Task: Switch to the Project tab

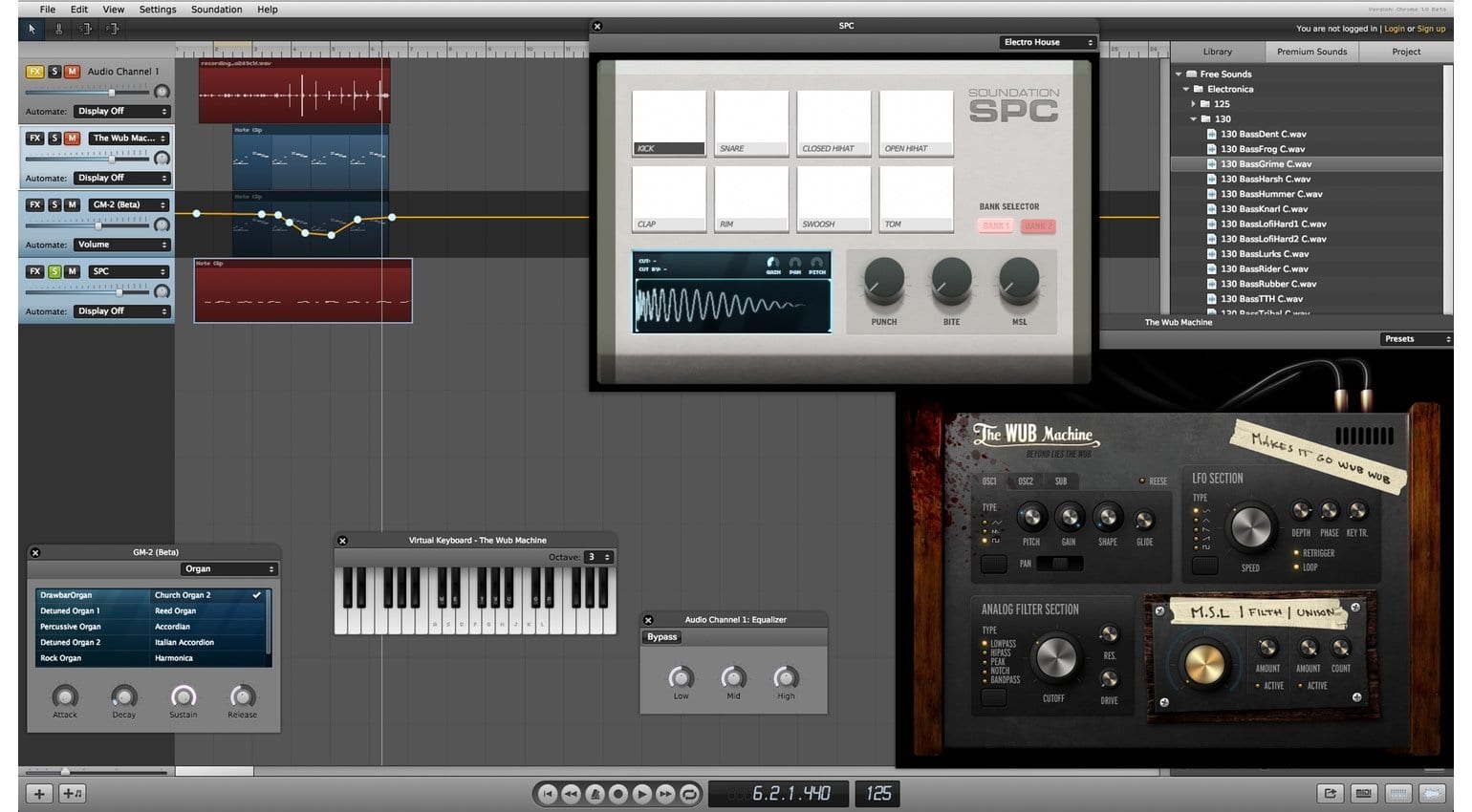Action: [1406, 52]
